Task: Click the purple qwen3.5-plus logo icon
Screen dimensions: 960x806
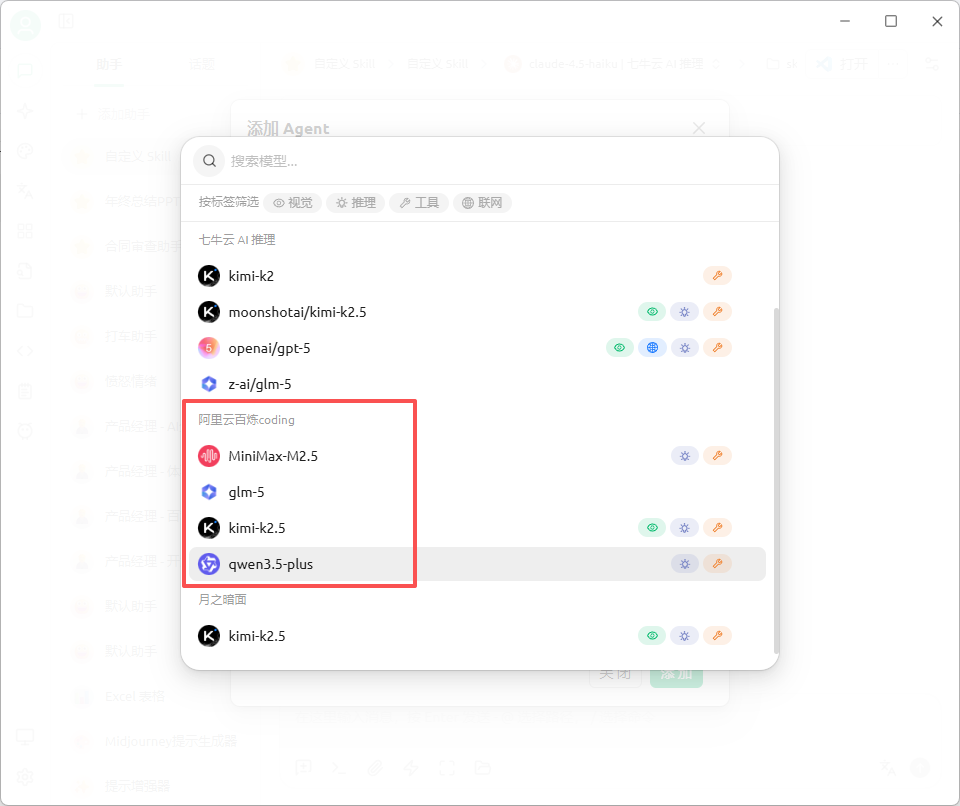Action: tap(209, 564)
